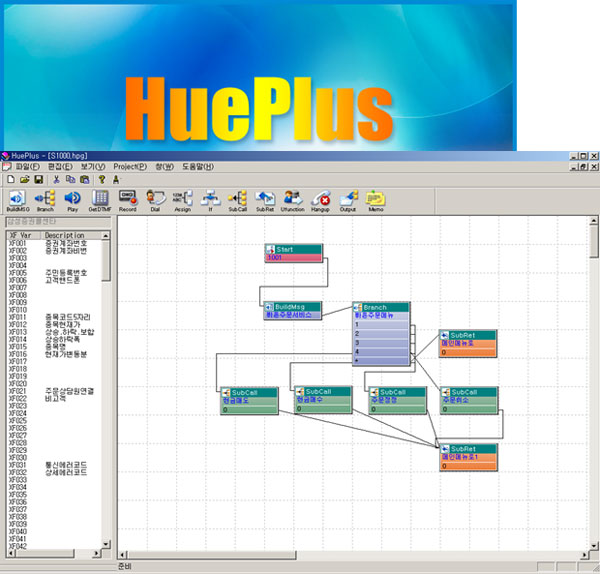
Task: Select the lower SubRet node
Action: click(x=469, y=457)
